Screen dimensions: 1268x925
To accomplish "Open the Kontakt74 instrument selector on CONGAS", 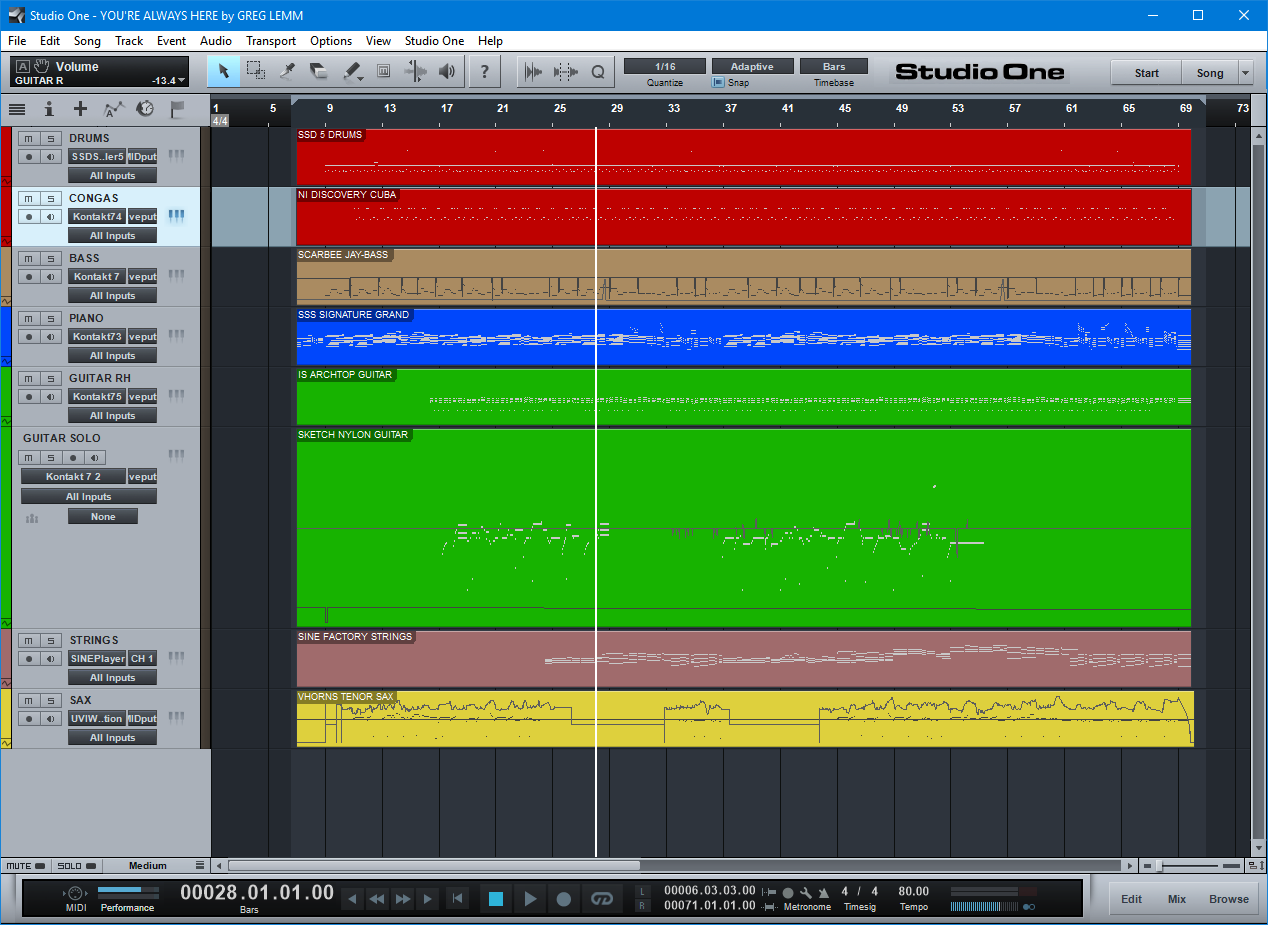I will [96, 216].
